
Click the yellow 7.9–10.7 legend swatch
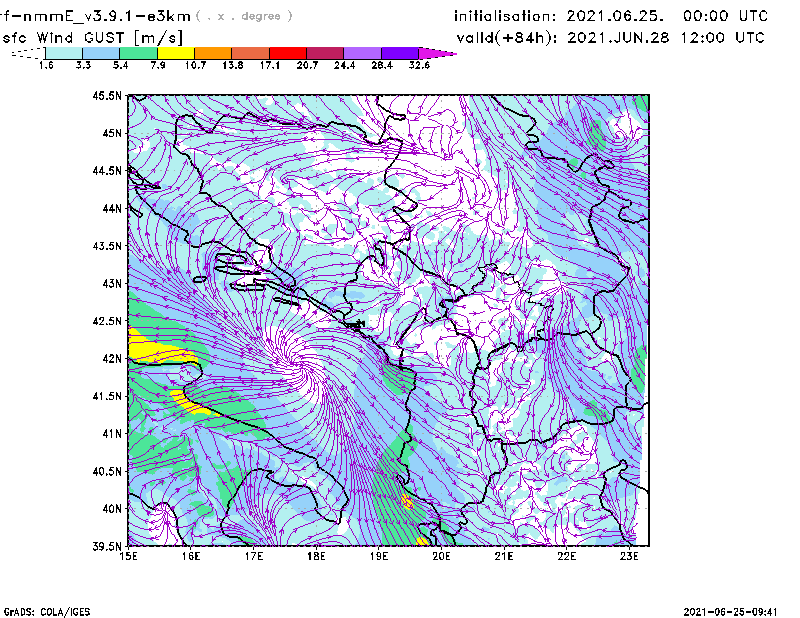tap(176, 53)
